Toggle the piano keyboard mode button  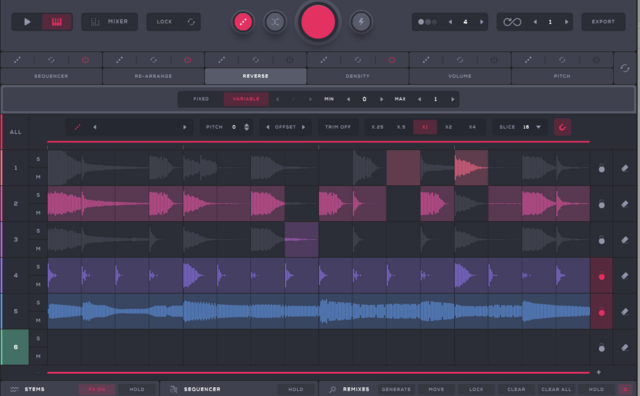pyautogui.click(x=57, y=22)
